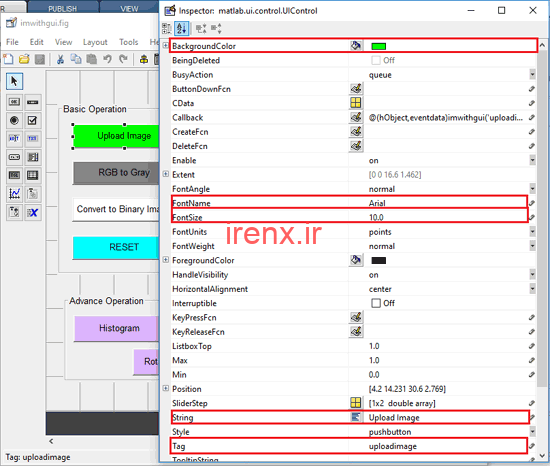Toggle the BeingDeleted Off checkbox

click(376, 60)
